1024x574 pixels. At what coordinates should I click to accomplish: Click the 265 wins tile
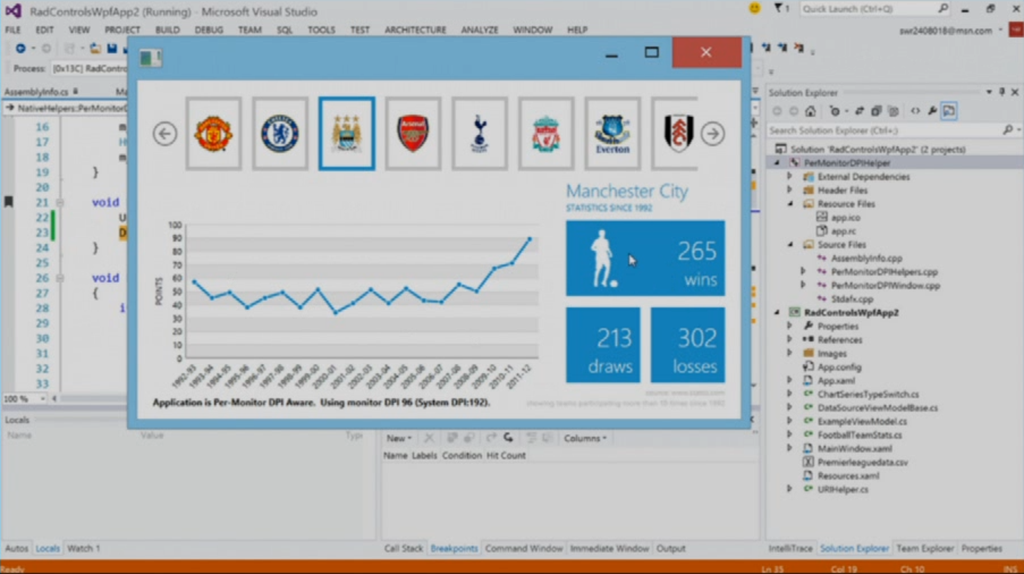tap(645, 258)
